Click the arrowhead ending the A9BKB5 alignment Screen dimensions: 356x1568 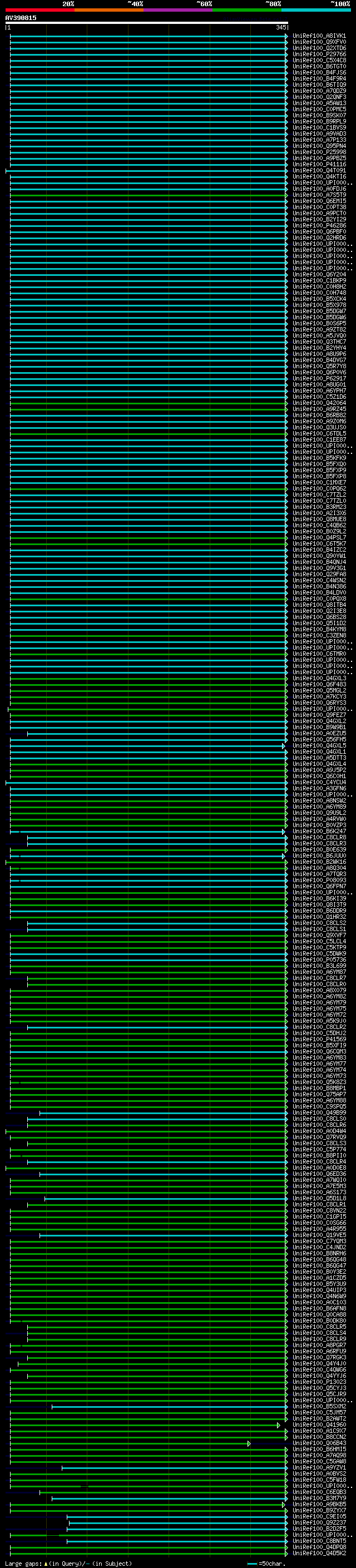284,1505
